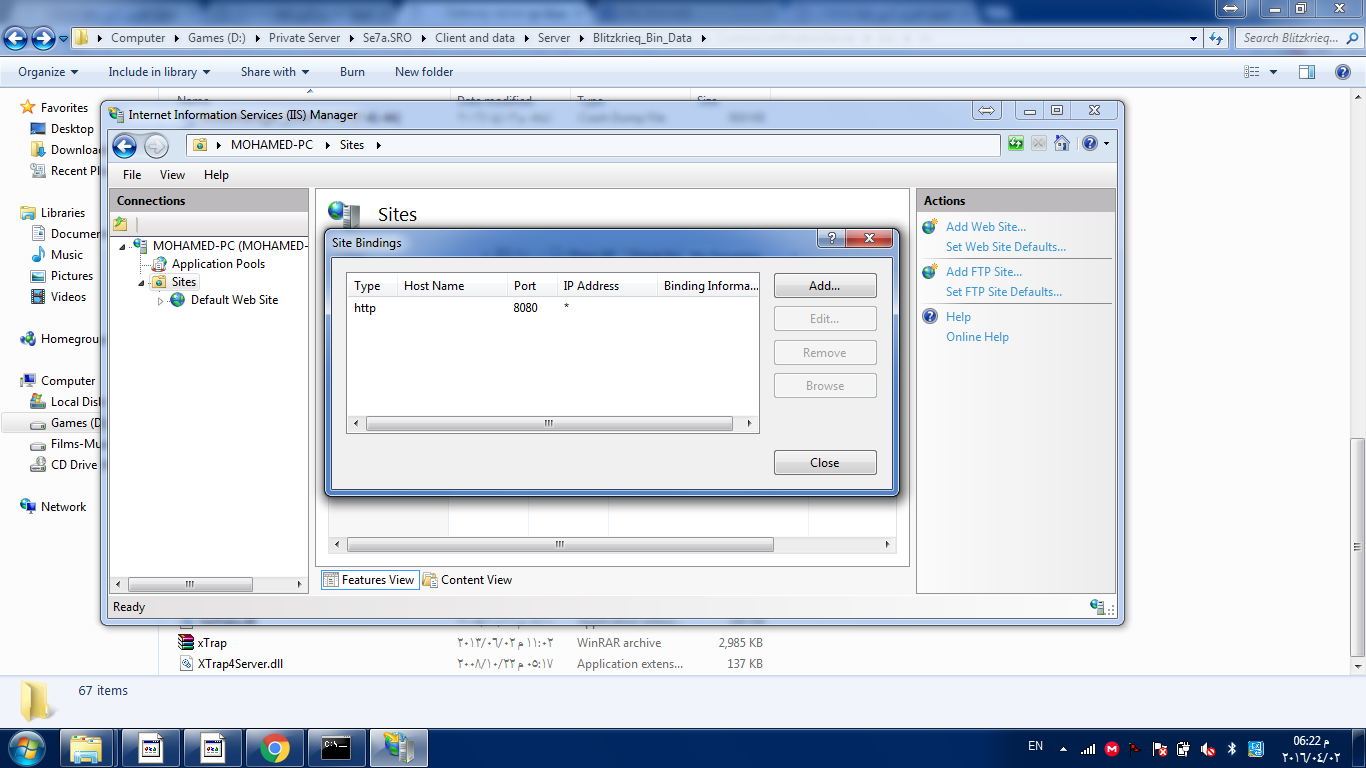Screen dimensions: 1366x768
Task: Click Set Web Site Defaults... link
Action: [1006, 247]
